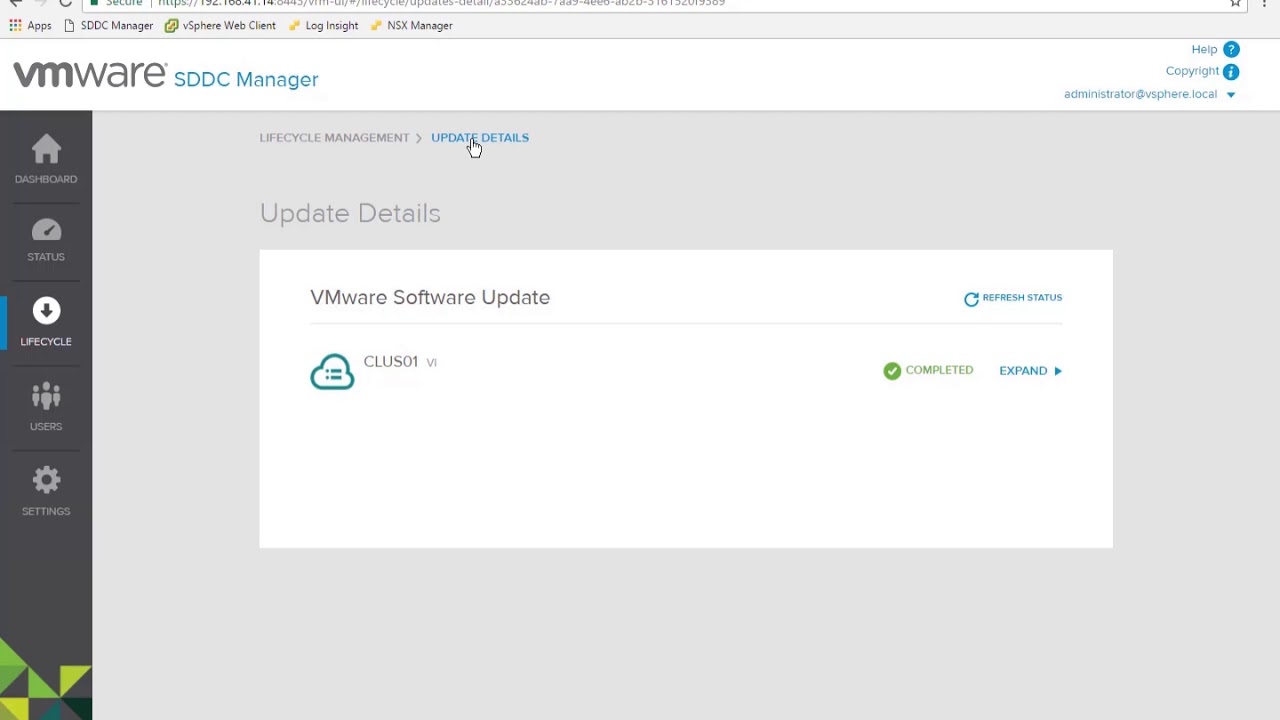Click the Expand arrow for CLUS01
This screenshot has height=720, width=1280.
click(1057, 370)
